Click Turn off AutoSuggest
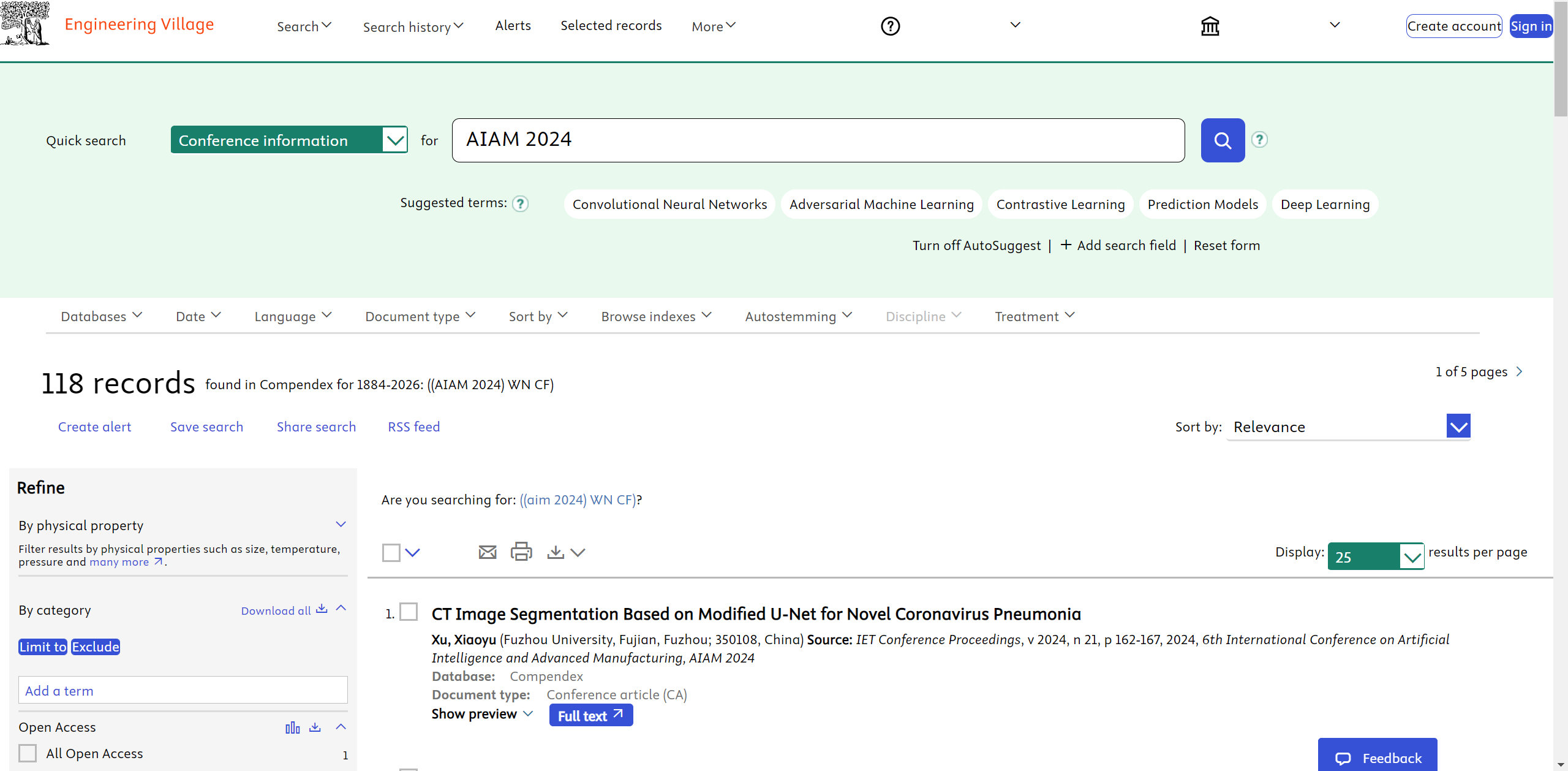This screenshot has height=771, width=1568. [976, 245]
